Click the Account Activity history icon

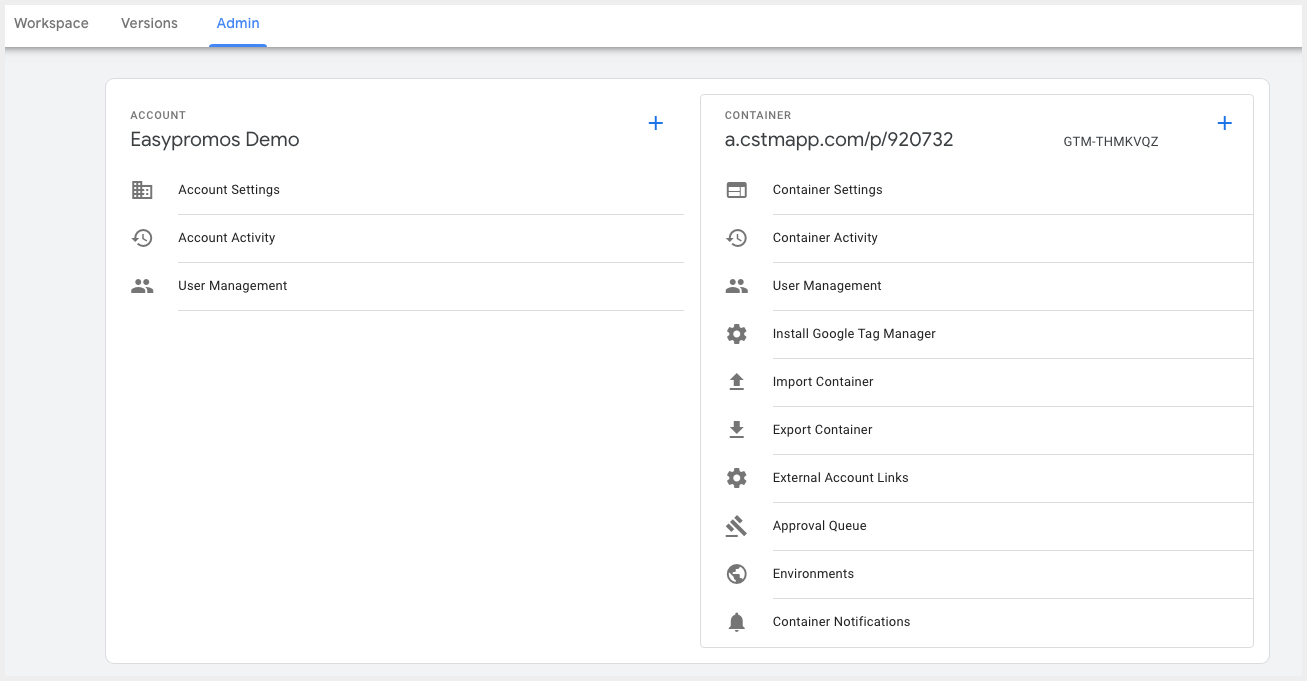(142, 238)
